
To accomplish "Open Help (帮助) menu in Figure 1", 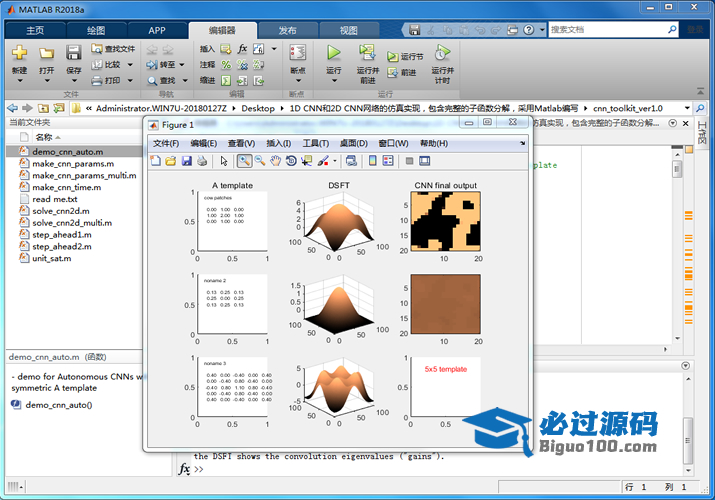I will pos(434,144).
